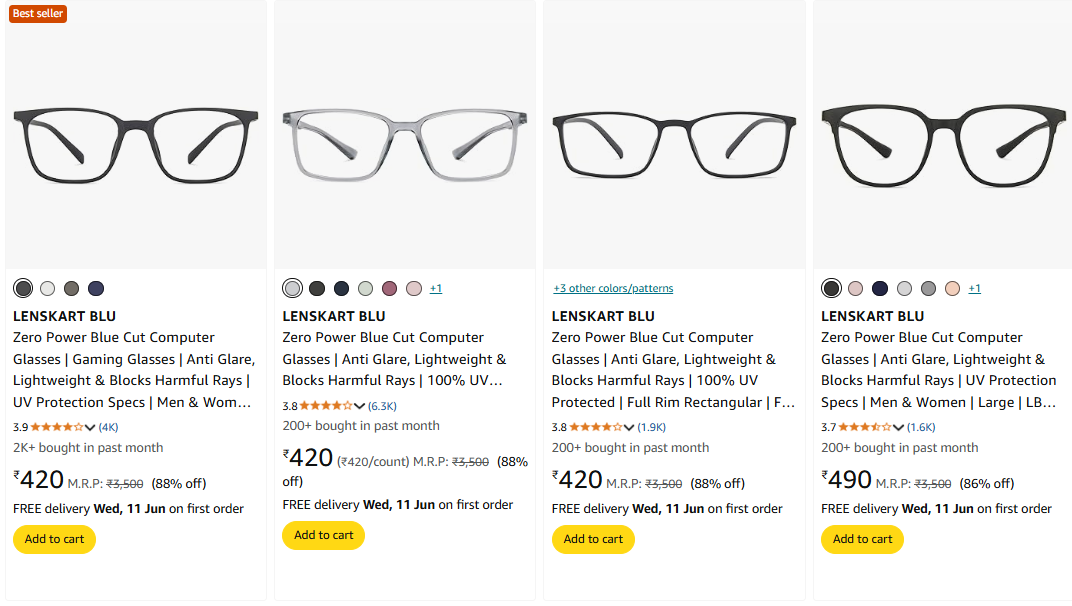
Task: Select the navy swatch on fourth product
Action: pos(880,289)
